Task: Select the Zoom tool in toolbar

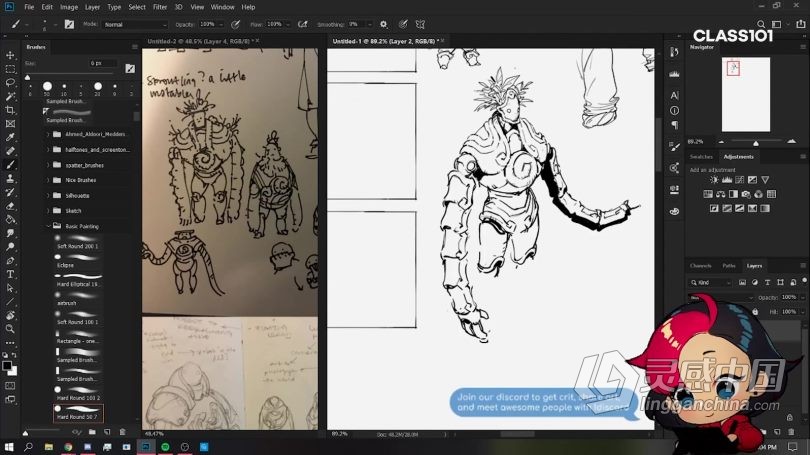Action: click(x=10, y=329)
